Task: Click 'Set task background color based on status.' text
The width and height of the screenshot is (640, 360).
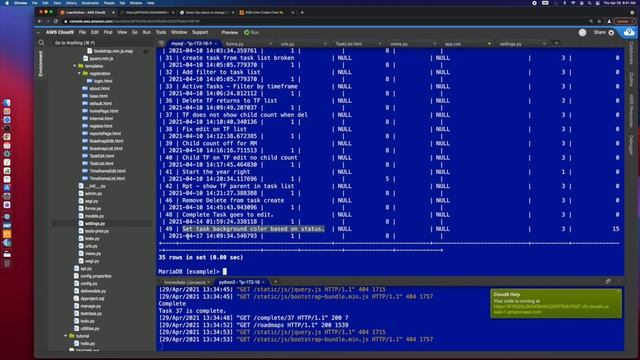Action: pyautogui.click(x=253, y=229)
